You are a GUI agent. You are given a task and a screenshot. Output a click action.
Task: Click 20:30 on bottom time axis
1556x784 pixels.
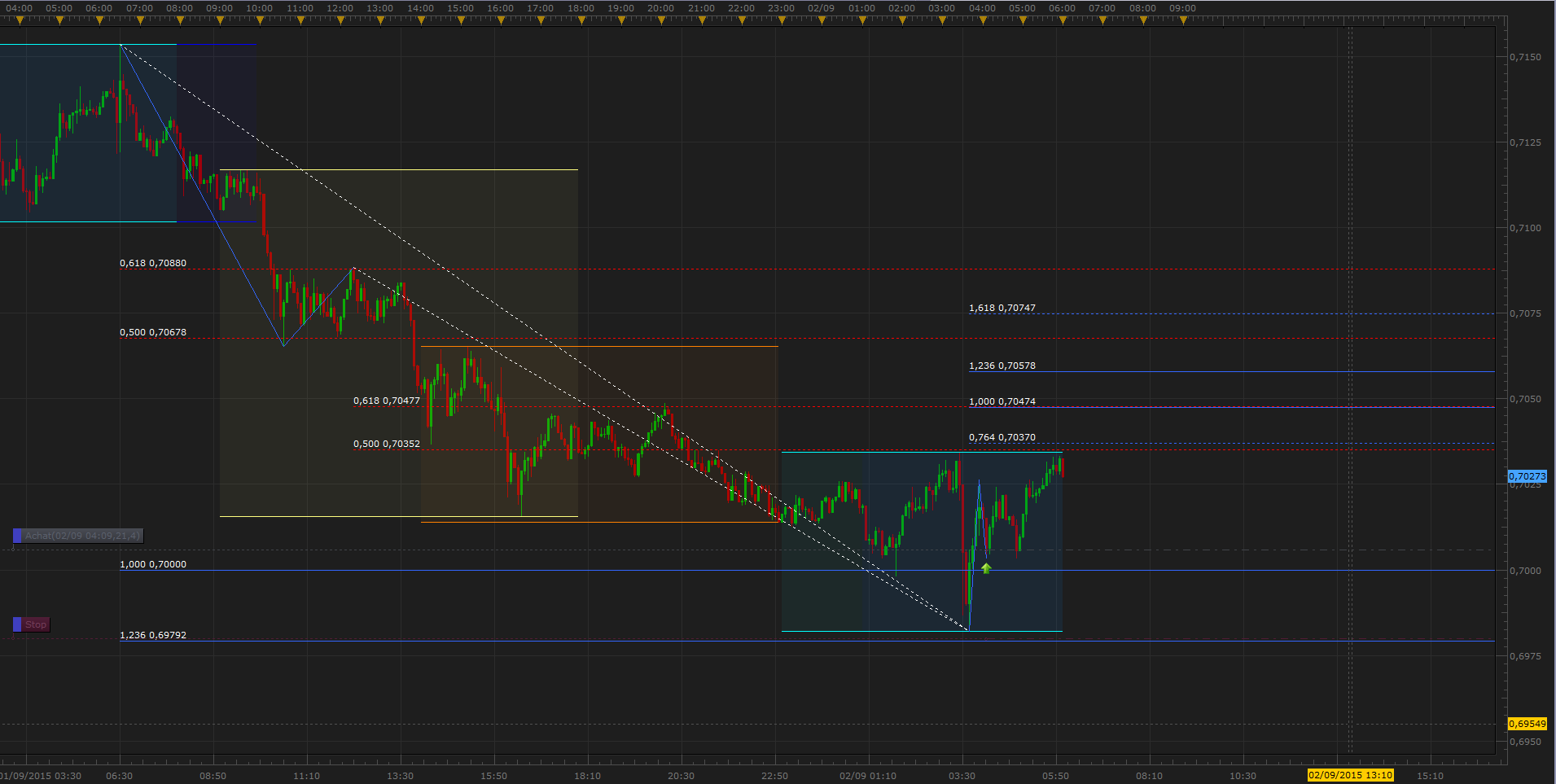[x=682, y=776]
